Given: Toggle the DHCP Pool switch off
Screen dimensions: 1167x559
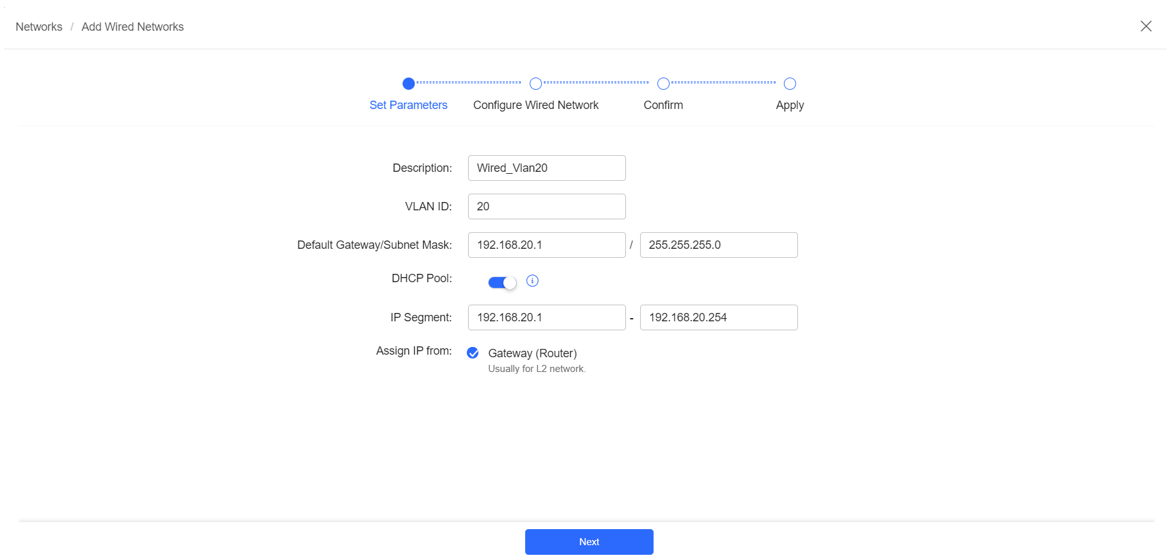Looking at the screenshot, I should point(502,282).
